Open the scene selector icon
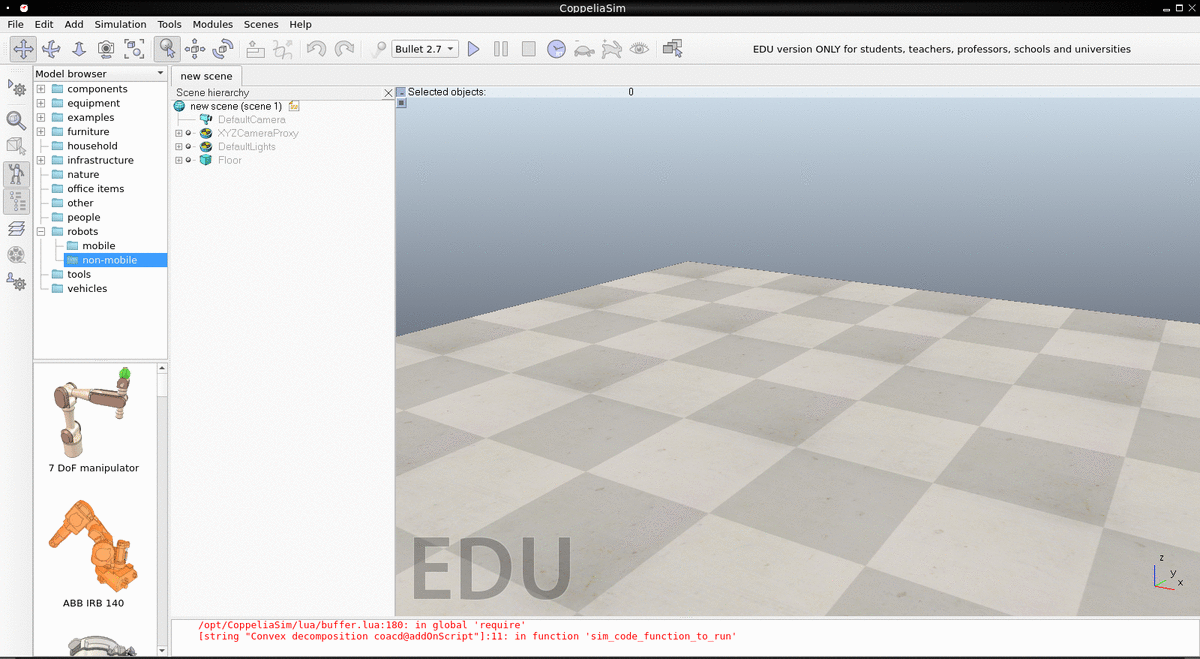Screen dimensions: 1200x659 click(672, 48)
